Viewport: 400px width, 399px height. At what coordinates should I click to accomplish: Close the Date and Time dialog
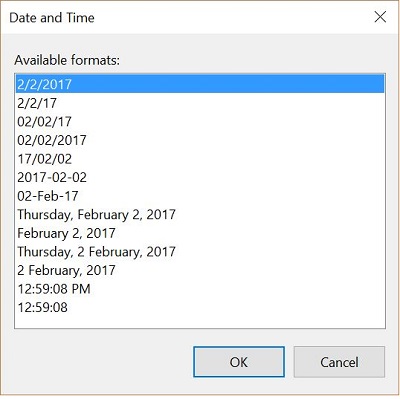point(380,17)
